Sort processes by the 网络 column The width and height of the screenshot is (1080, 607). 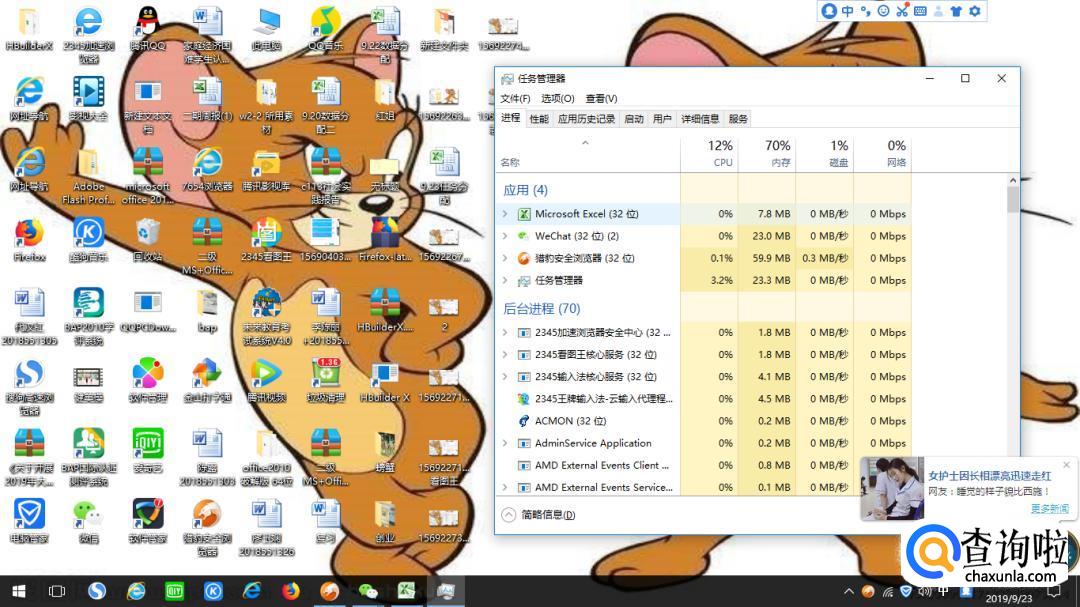coord(882,154)
